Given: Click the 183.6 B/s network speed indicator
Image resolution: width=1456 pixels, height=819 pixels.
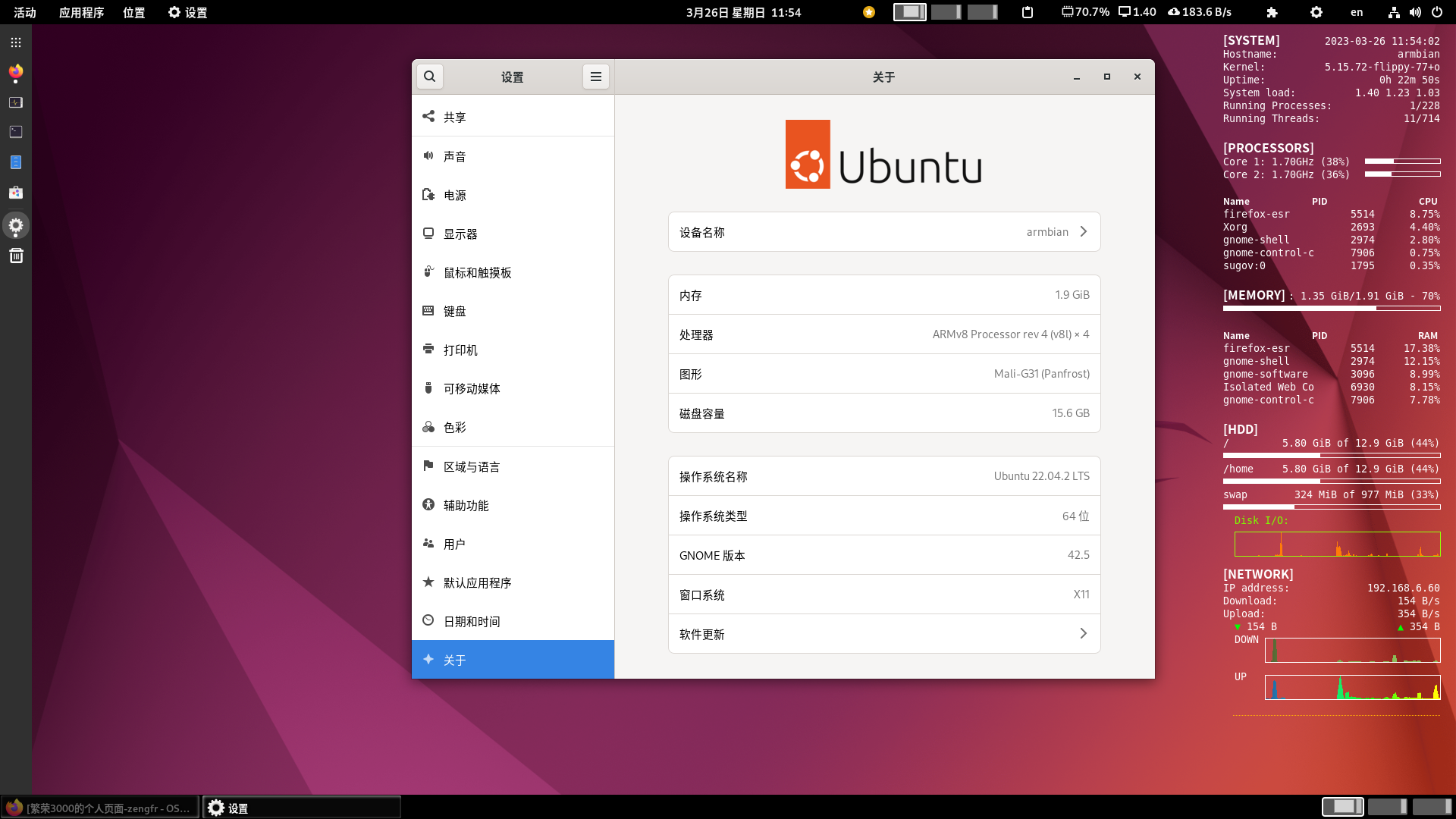Looking at the screenshot, I should [x=1200, y=12].
